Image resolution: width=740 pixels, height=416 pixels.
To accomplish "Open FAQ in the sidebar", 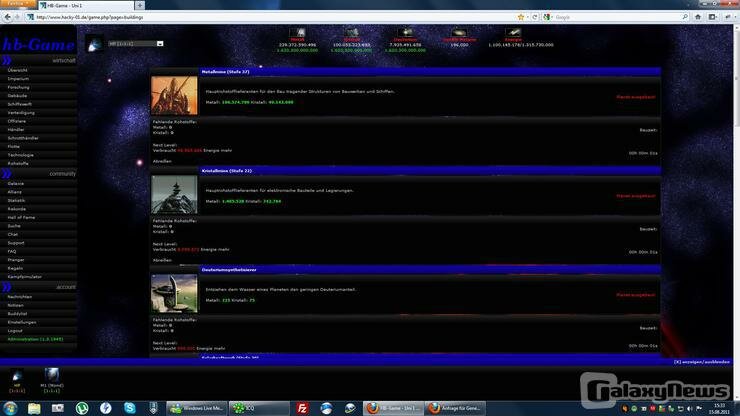I will coord(12,252).
